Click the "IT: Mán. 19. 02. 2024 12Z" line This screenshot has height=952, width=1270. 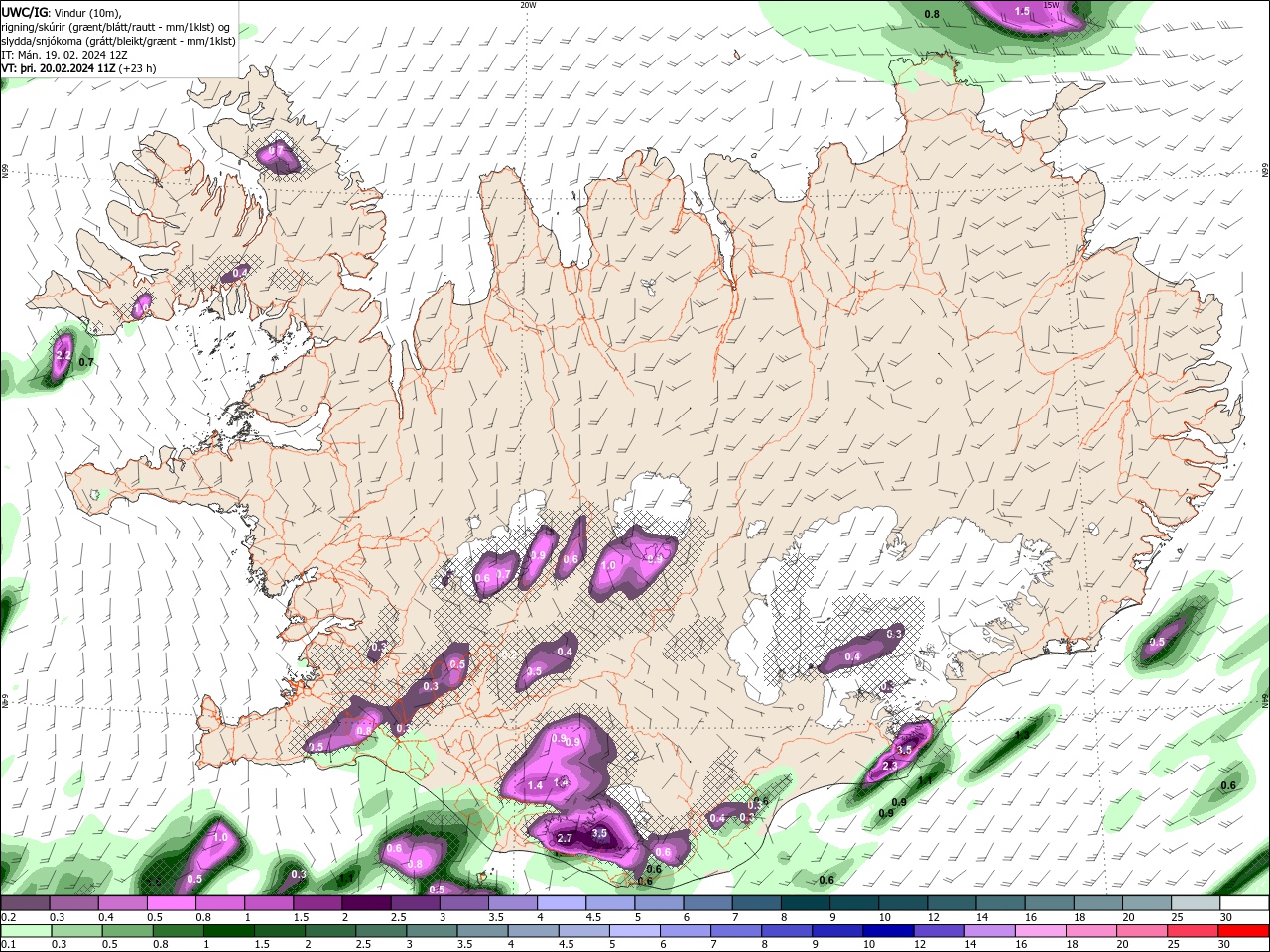(x=66, y=55)
